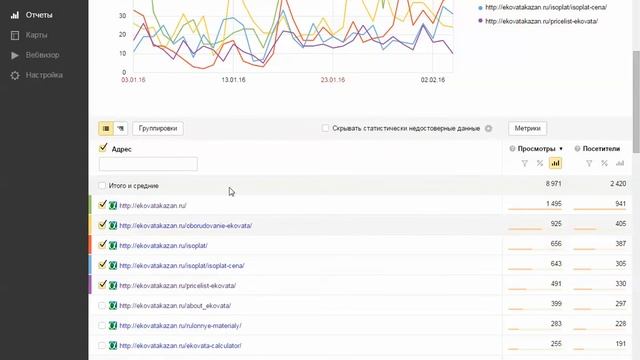Uncheck the /isoplat/ row checkbox
The width and height of the screenshot is (640, 360).
click(102, 244)
